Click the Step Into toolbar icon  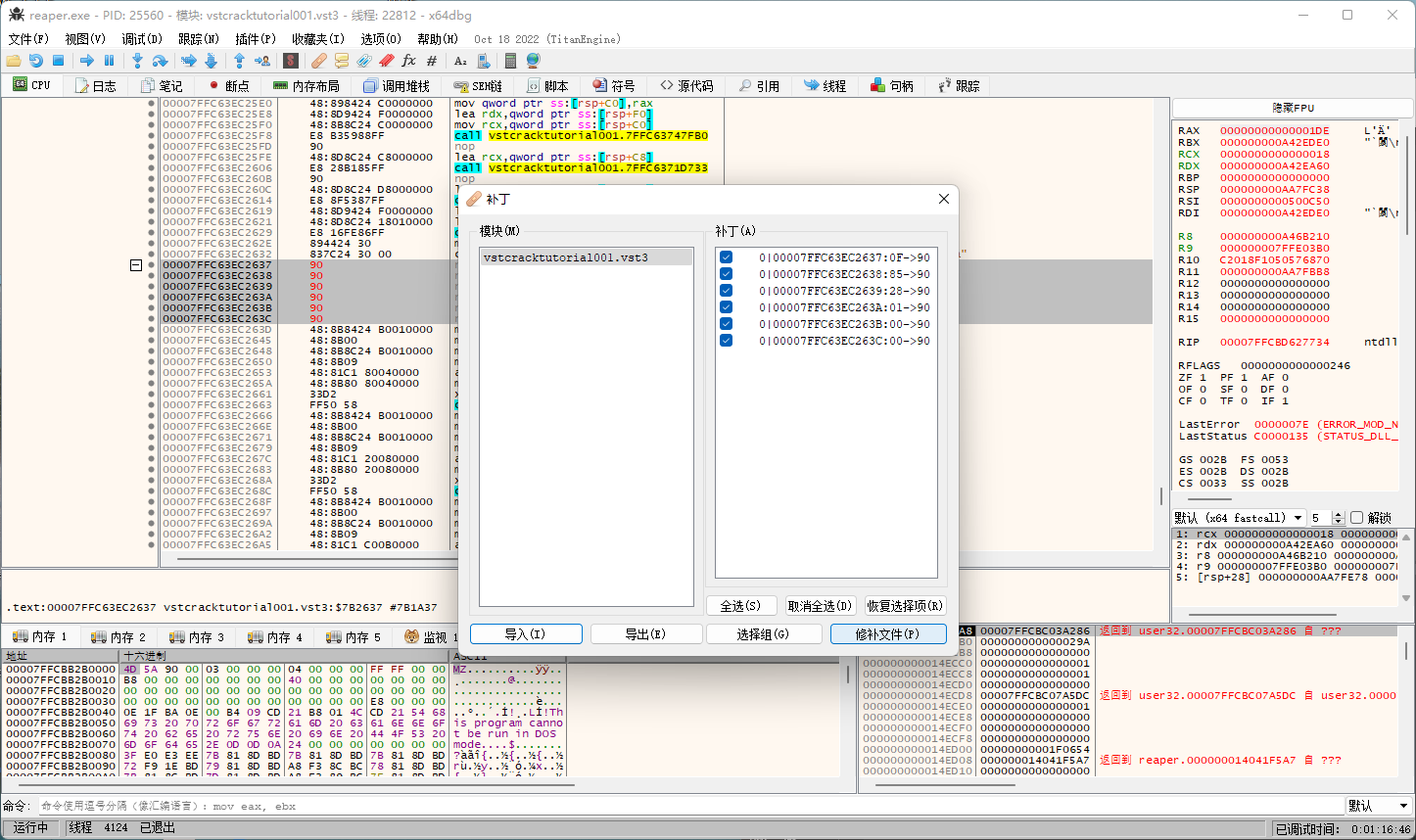tap(137, 61)
